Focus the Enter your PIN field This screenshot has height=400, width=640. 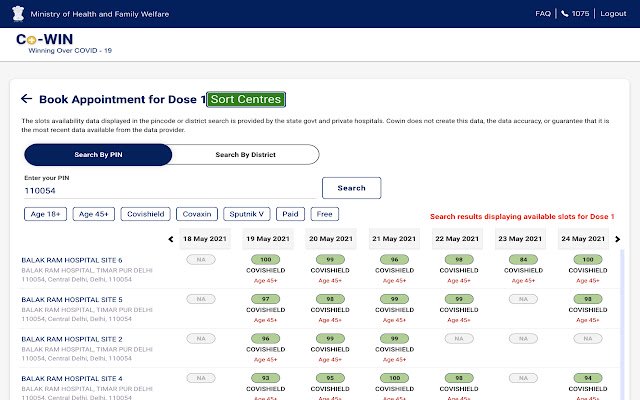point(170,191)
